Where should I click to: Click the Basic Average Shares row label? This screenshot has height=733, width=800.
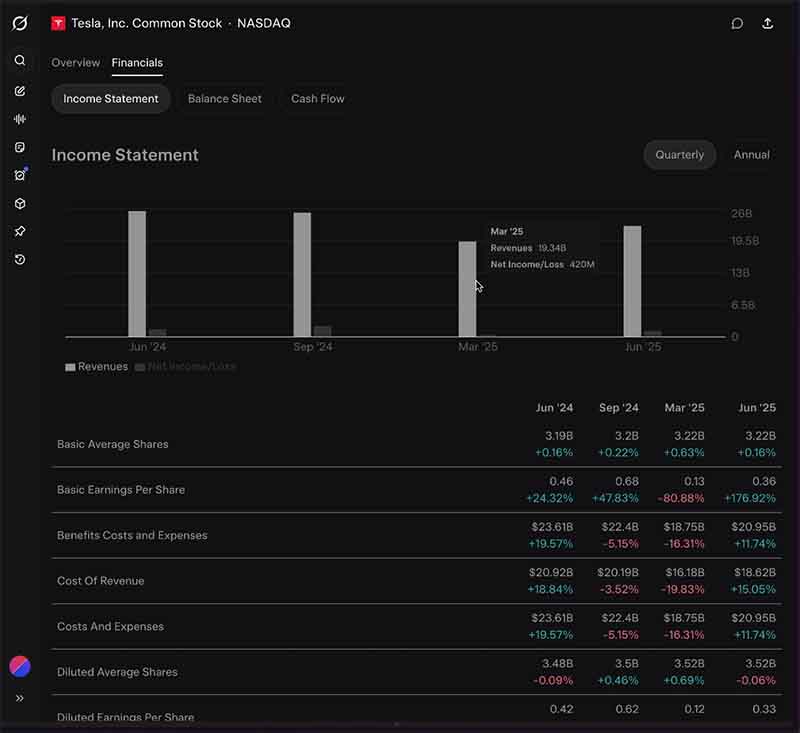coord(113,444)
